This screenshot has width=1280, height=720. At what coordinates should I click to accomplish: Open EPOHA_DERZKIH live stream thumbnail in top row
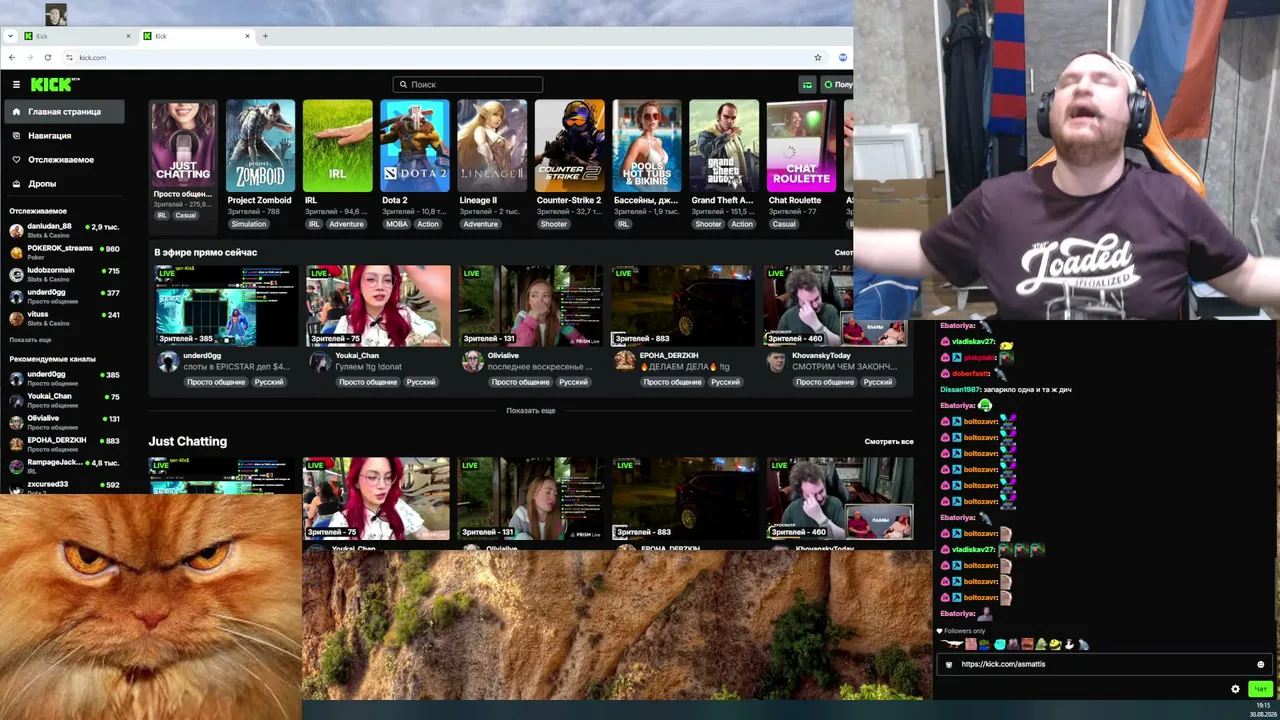tap(683, 305)
